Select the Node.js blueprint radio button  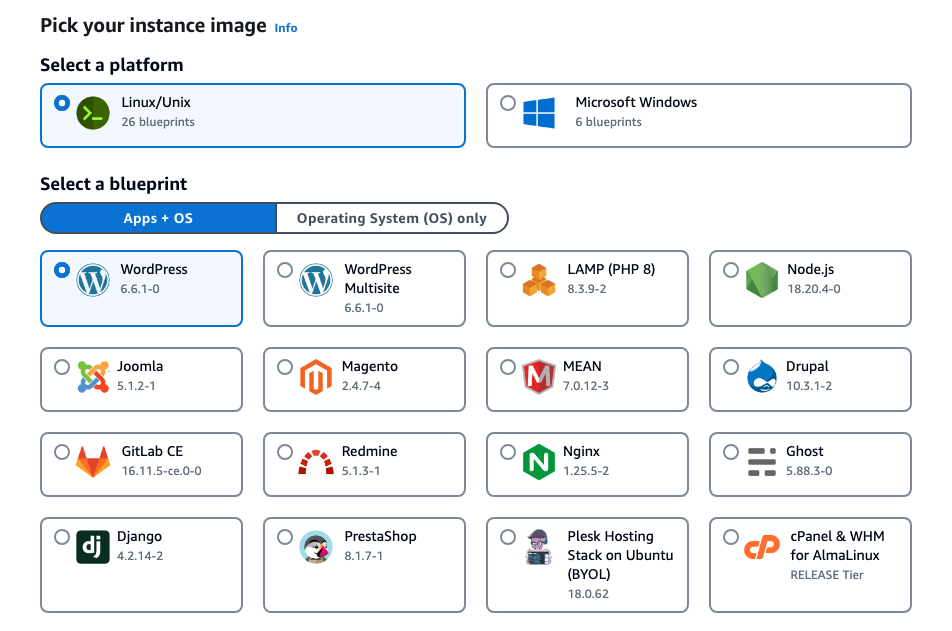(731, 270)
